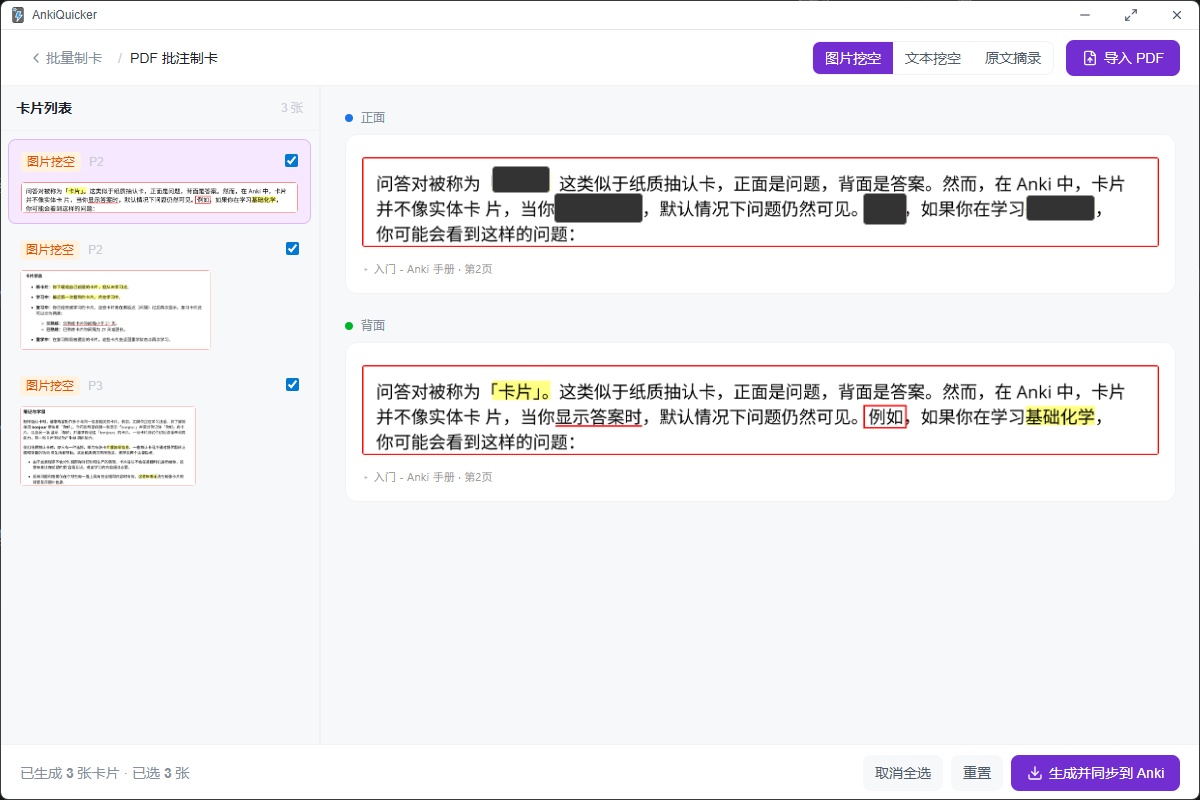Click the PDF 批注制卡 breadcrumb text
Screen dimensions: 1200x800
pyautogui.click(x=174, y=58)
